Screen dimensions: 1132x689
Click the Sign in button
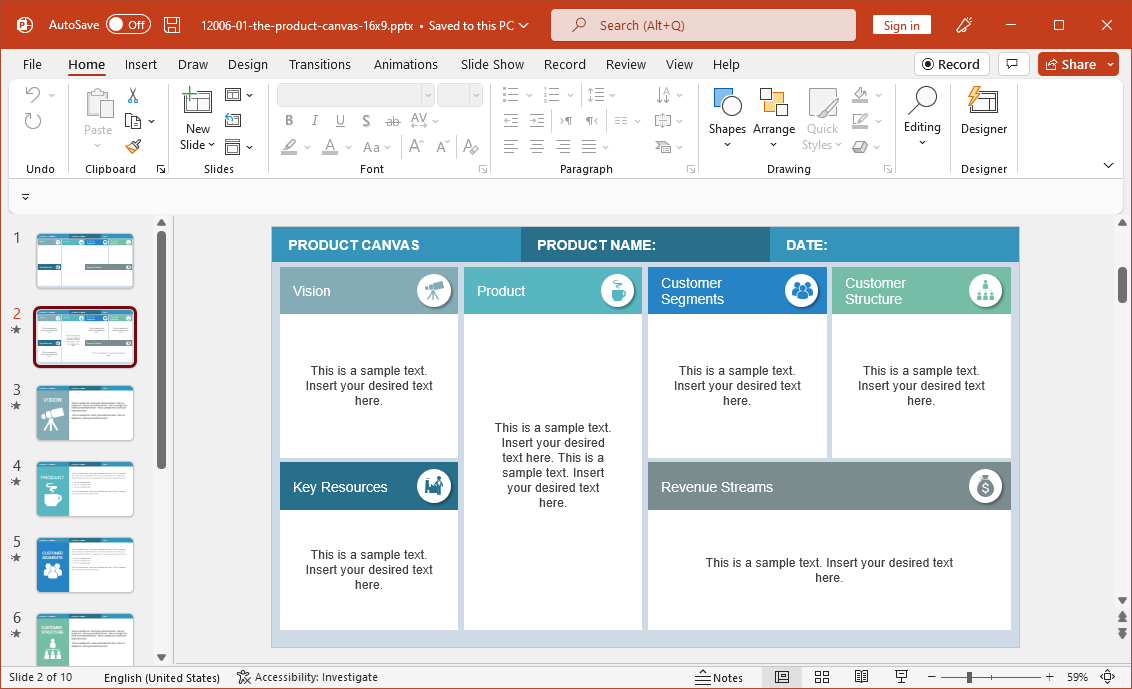pos(901,24)
